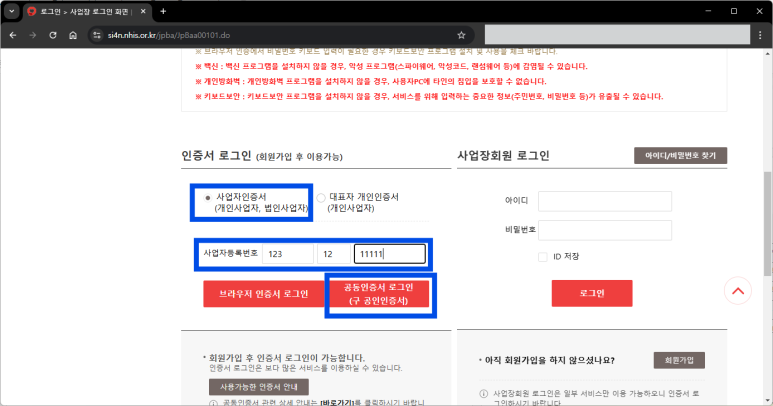Click the 회원가입 후 인증서 로그인이 가능합니다 text
Image resolution: width=773 pixels, height=406 pixels.
click(287, 358)
